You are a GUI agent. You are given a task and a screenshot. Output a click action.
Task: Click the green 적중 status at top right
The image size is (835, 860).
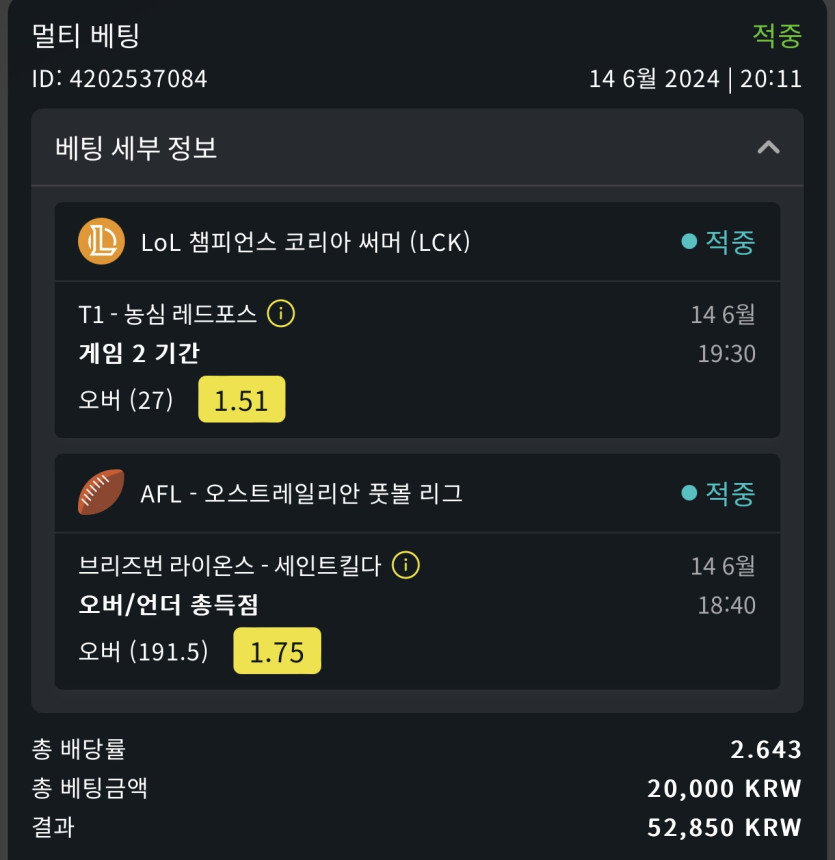(x=777, y=36)
